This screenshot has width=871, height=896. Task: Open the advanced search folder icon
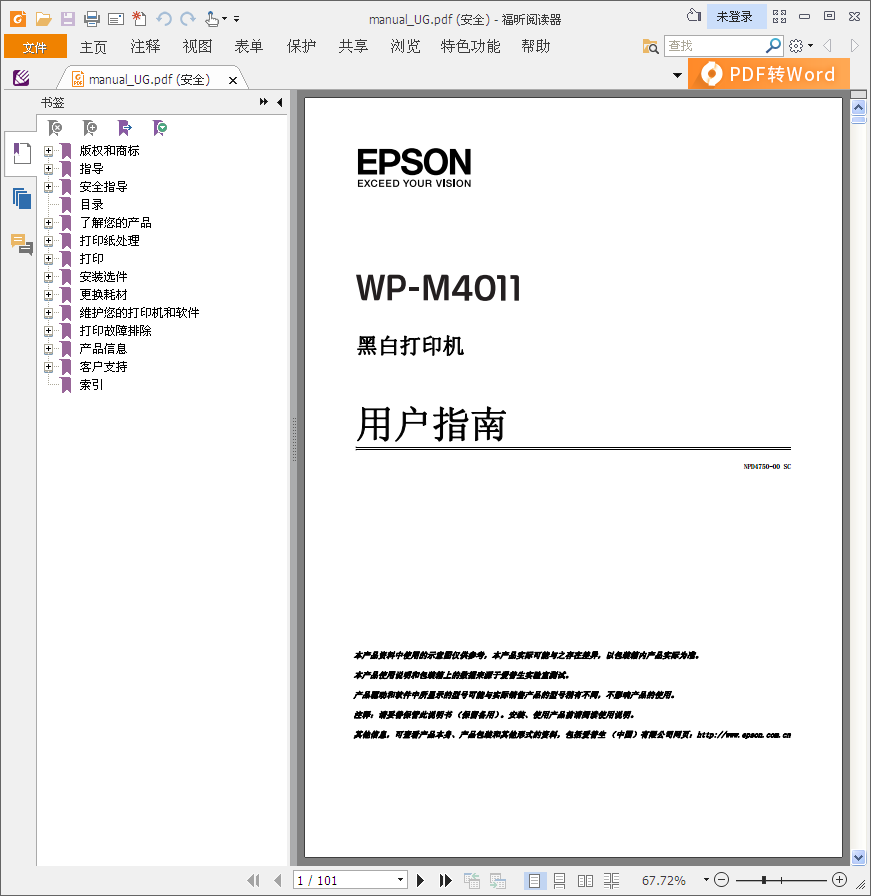point(650,46)
